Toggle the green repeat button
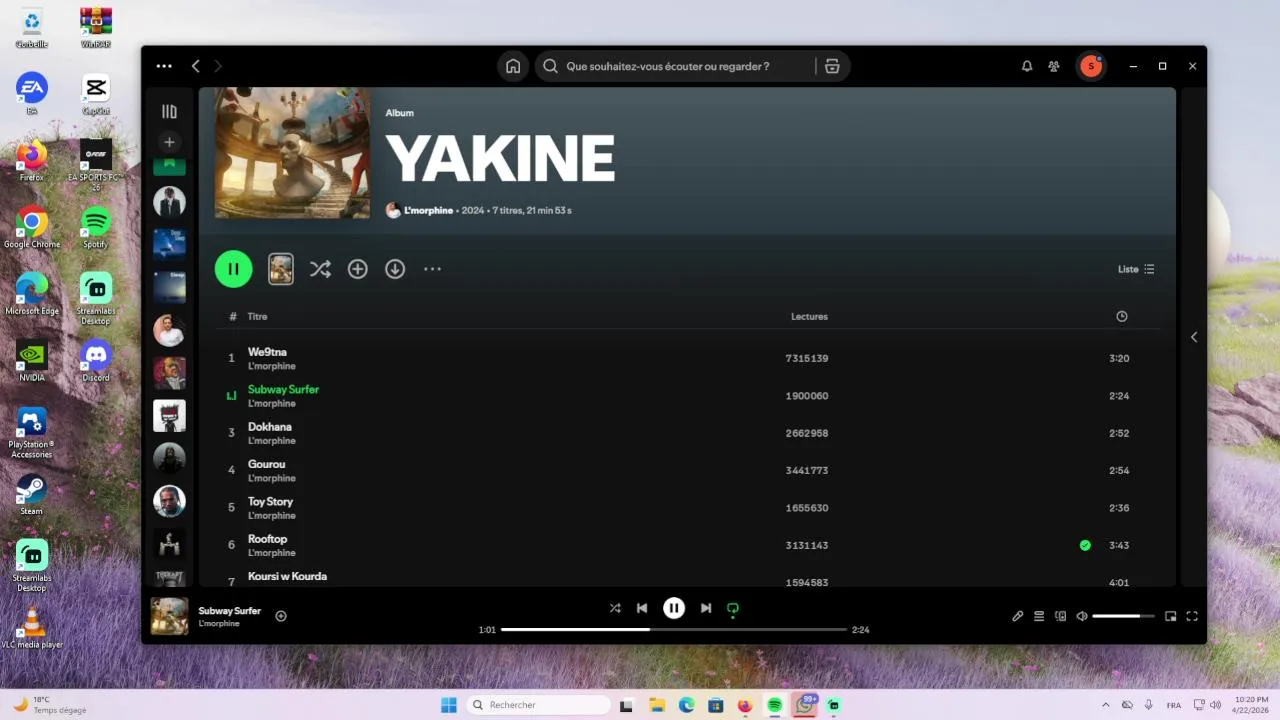This screenshot has width=1280, height=720. pos(733,608)
